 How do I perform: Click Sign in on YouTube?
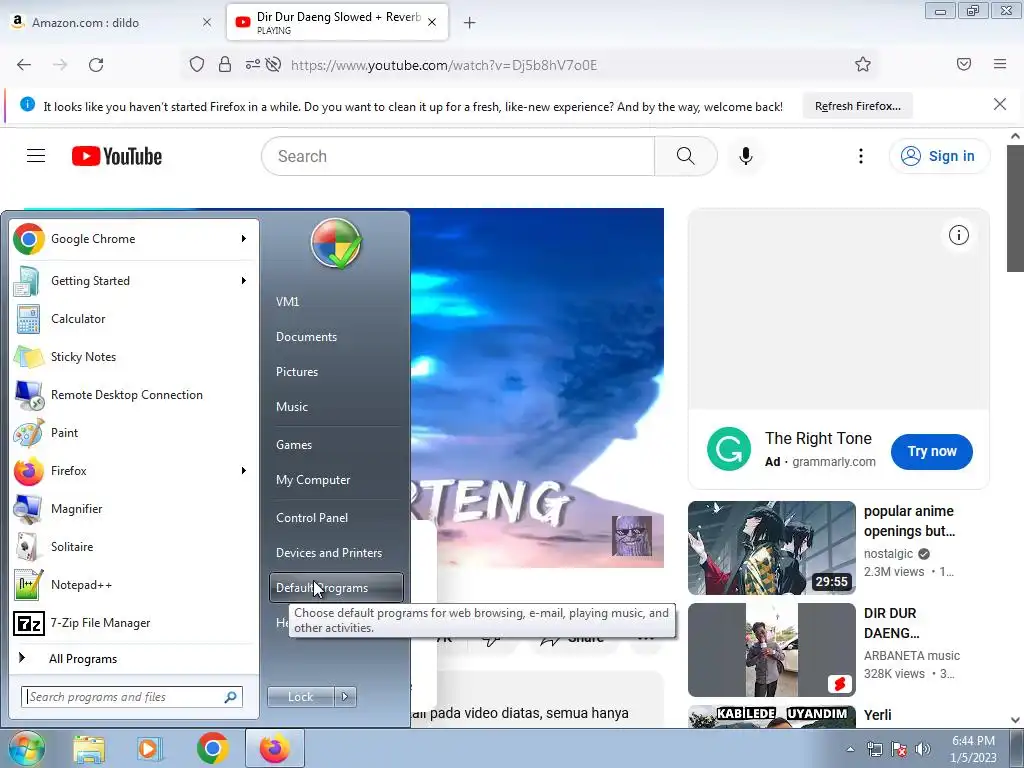[x=939, y=156]
